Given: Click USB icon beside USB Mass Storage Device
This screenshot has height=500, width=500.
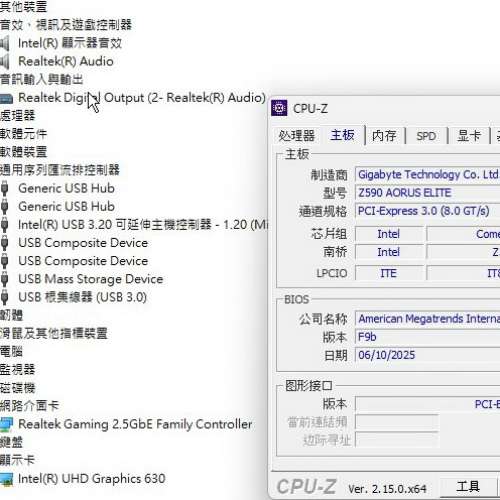Looking at the screenshot, I should pyautogui.click(x=5, y=279).
